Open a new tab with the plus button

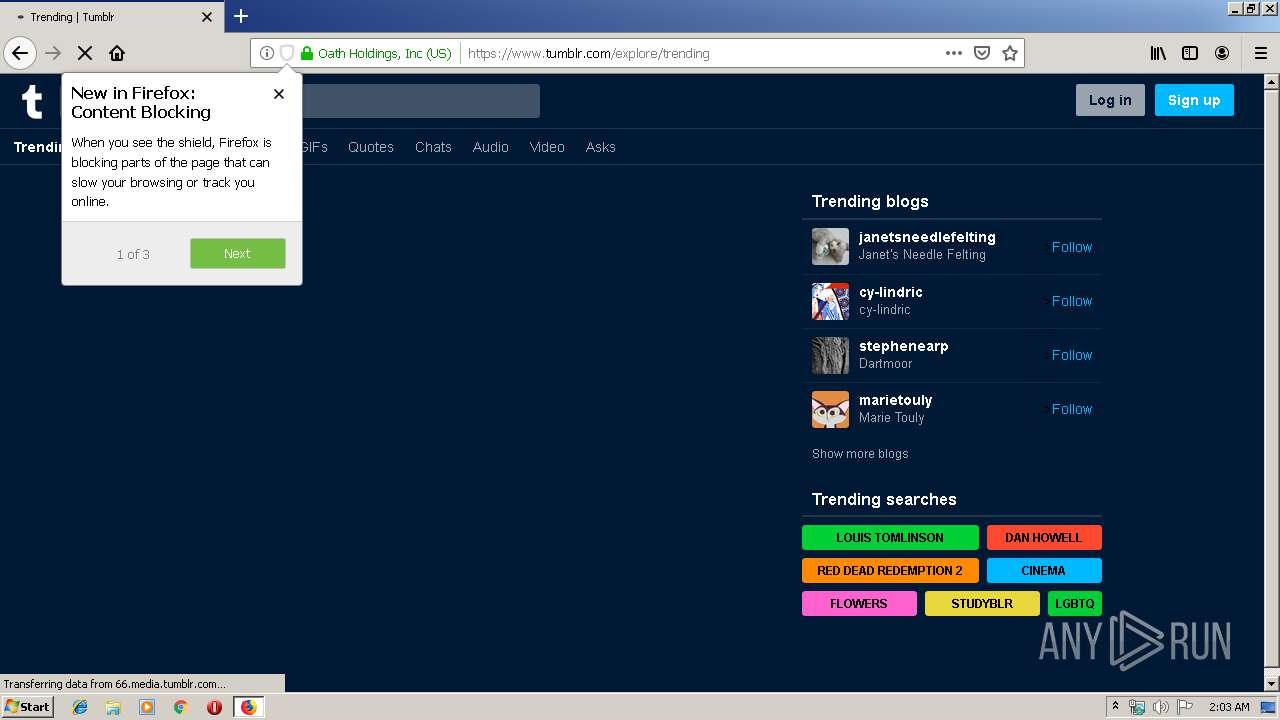click(241, 16)
